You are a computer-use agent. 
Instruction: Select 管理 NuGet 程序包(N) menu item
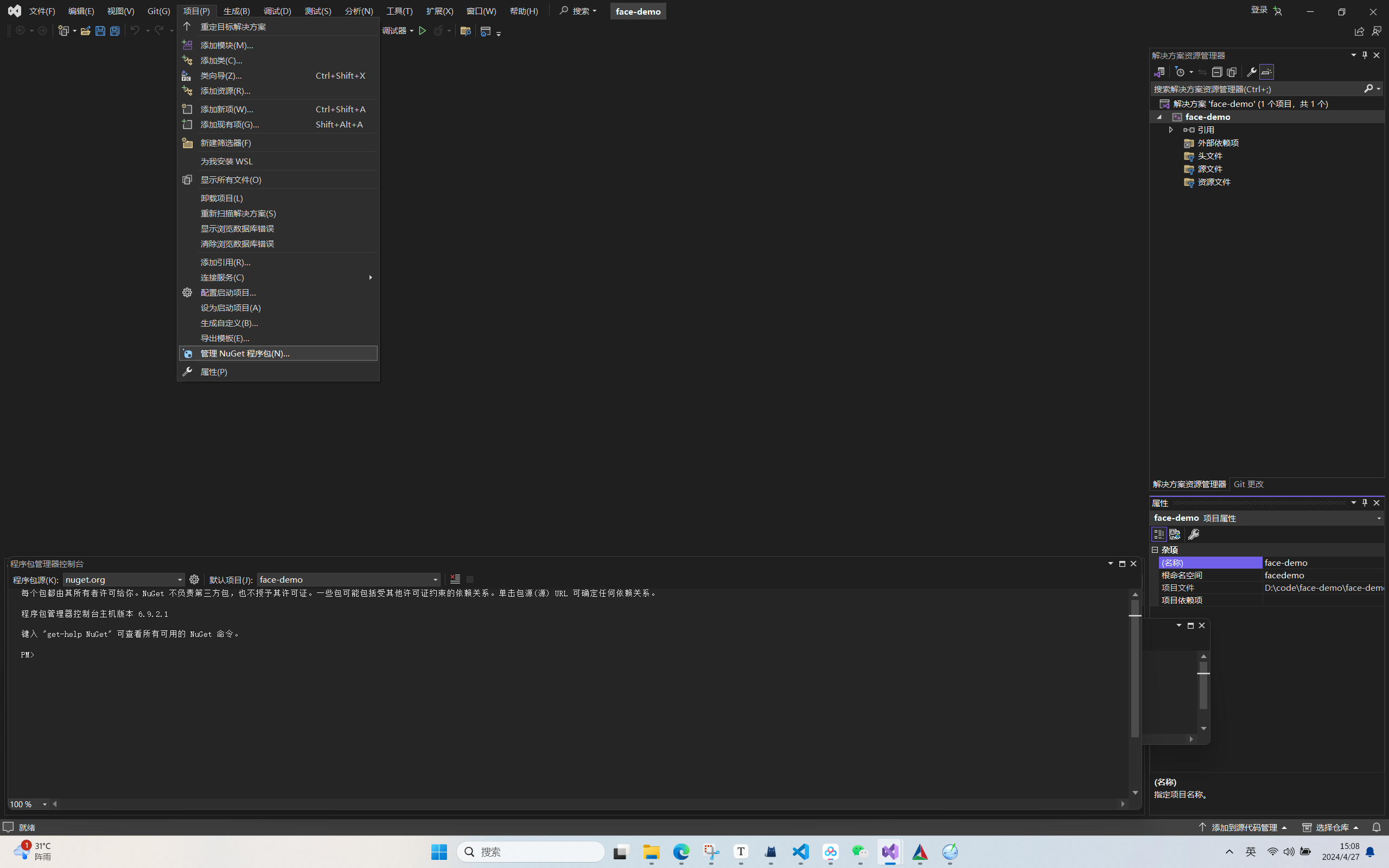245,353
